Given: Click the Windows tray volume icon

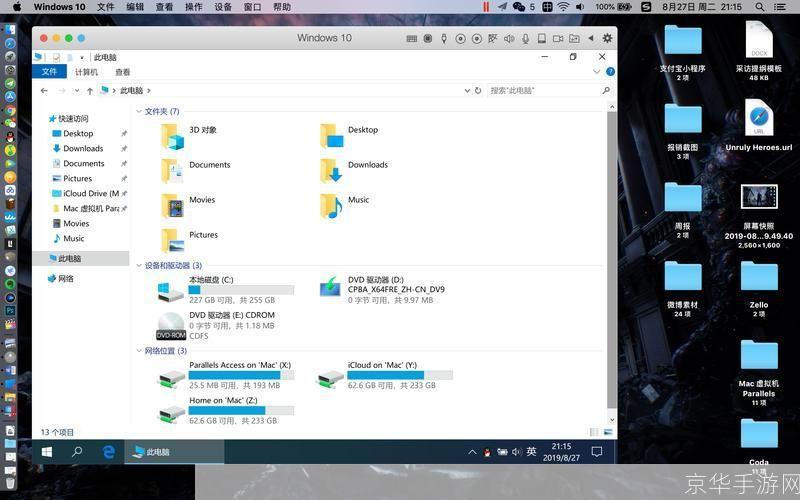Looking at the screenshot, I should (x=517, y=452).
